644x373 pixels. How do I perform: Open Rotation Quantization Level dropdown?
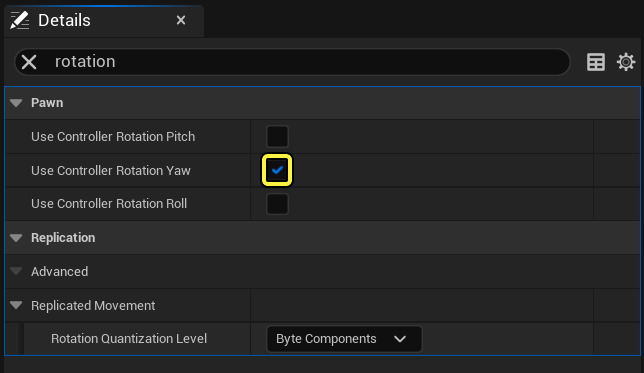coord(344,338)
